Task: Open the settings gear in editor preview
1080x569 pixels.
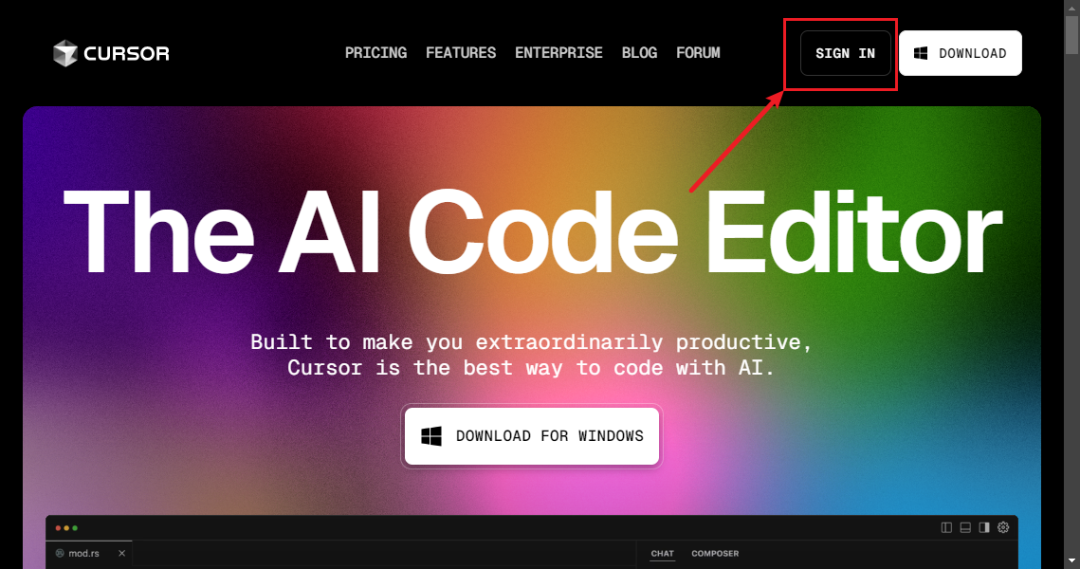Action: click(x=1004, y=528)
